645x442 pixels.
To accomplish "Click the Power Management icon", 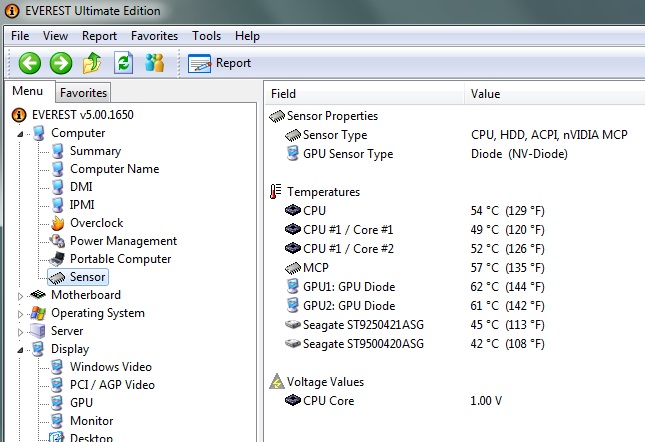I will 57,241.
